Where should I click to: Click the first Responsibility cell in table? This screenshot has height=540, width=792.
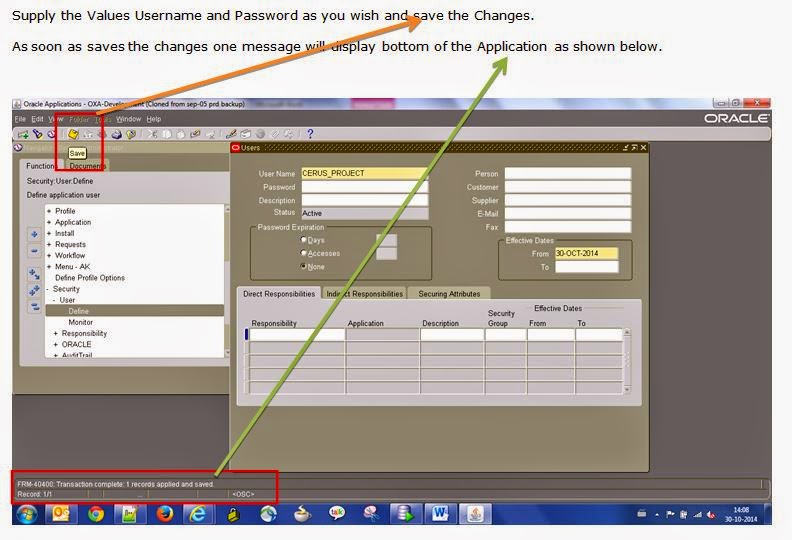coord(297,334)
